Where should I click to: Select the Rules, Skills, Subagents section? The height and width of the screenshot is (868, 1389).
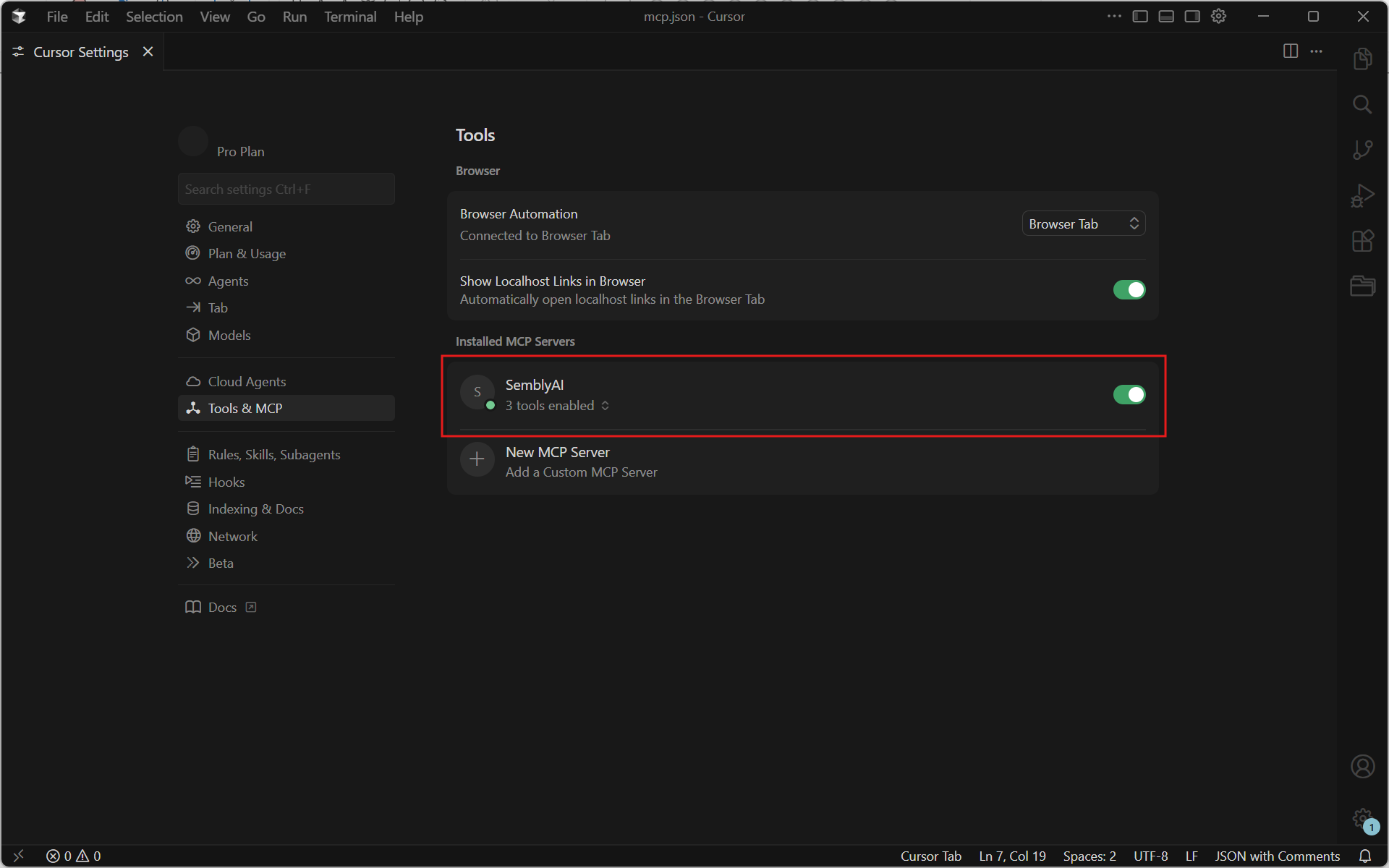273,454
